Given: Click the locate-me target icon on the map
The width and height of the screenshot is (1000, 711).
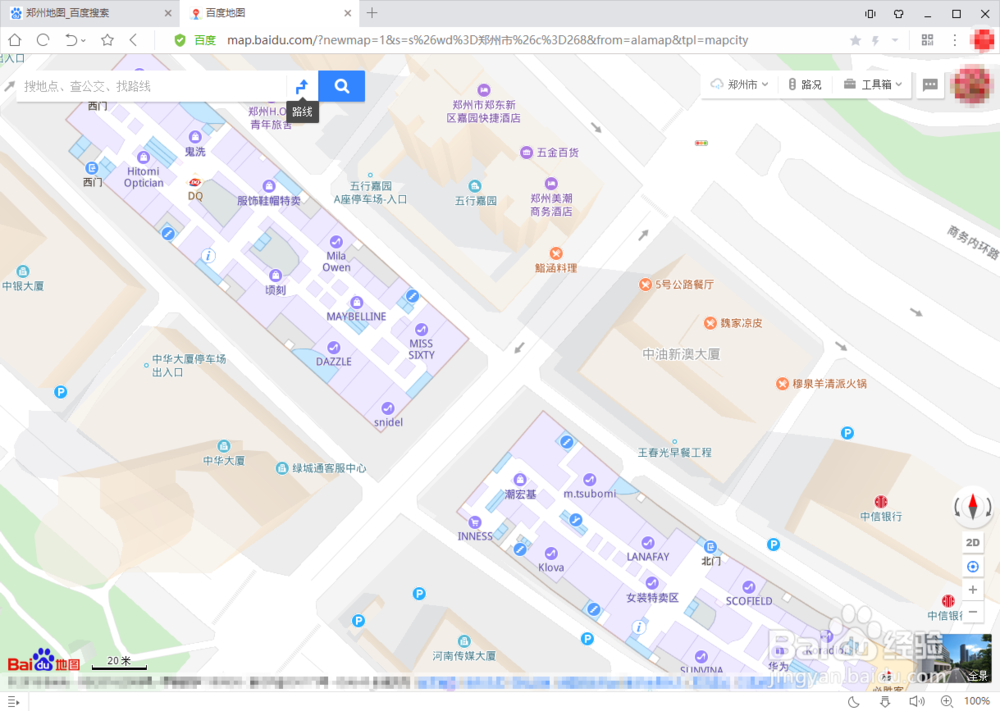Looking at the screenshot, I should (x=973, y=566).
